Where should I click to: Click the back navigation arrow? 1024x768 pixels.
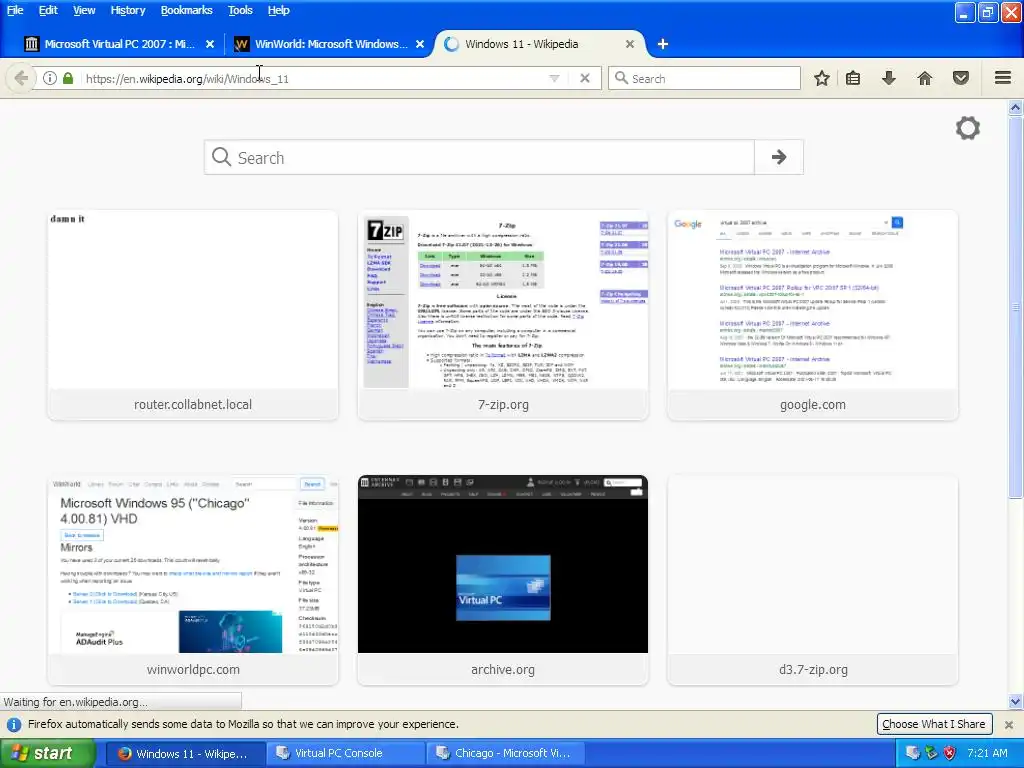pos(21,78)
